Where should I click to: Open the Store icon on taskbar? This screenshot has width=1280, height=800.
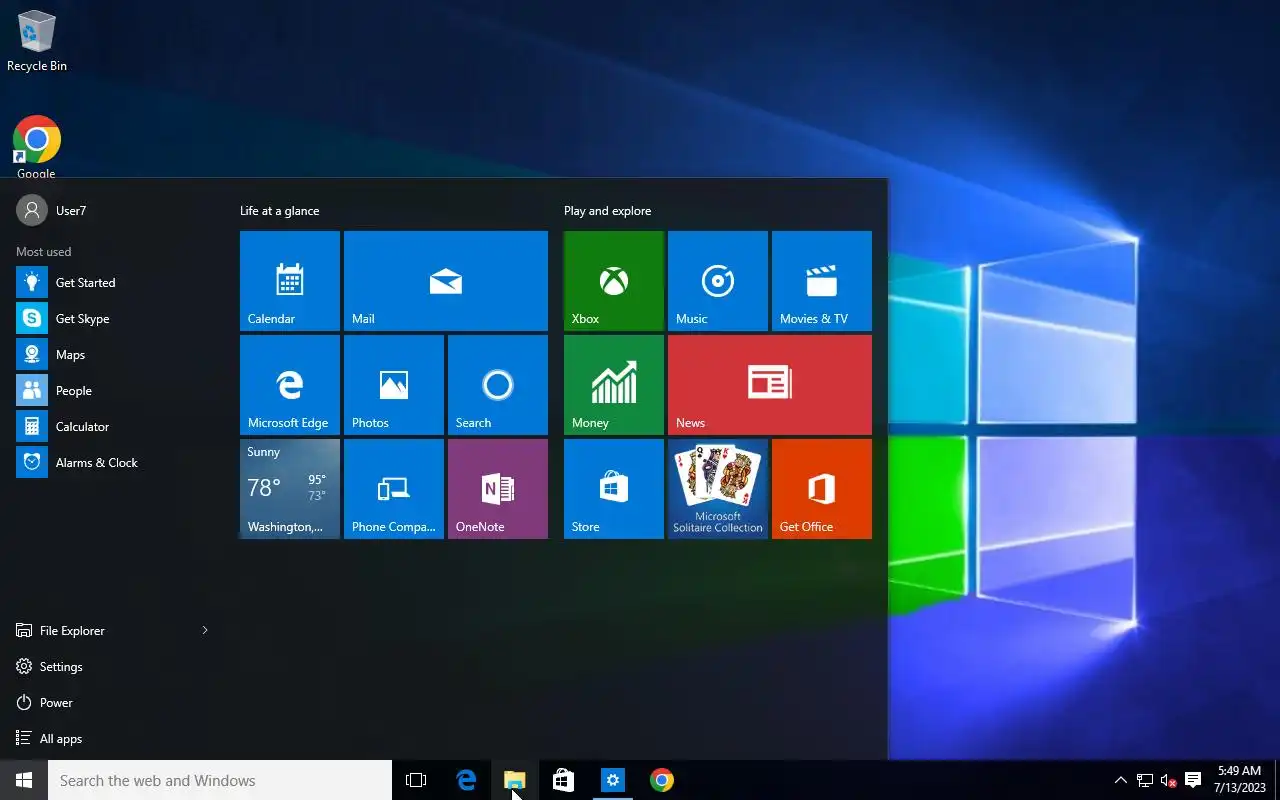click(x=564, y=780)
